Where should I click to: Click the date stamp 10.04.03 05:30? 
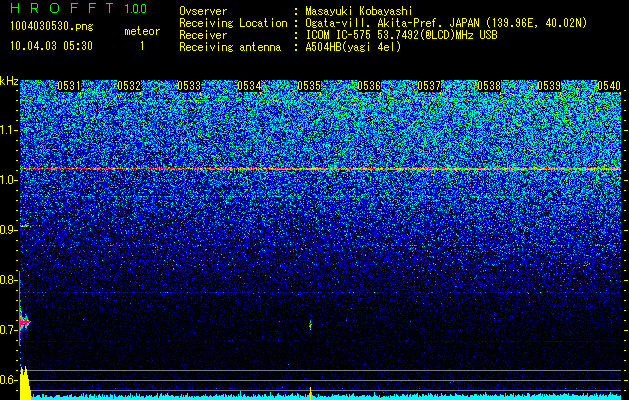point(51,46)
